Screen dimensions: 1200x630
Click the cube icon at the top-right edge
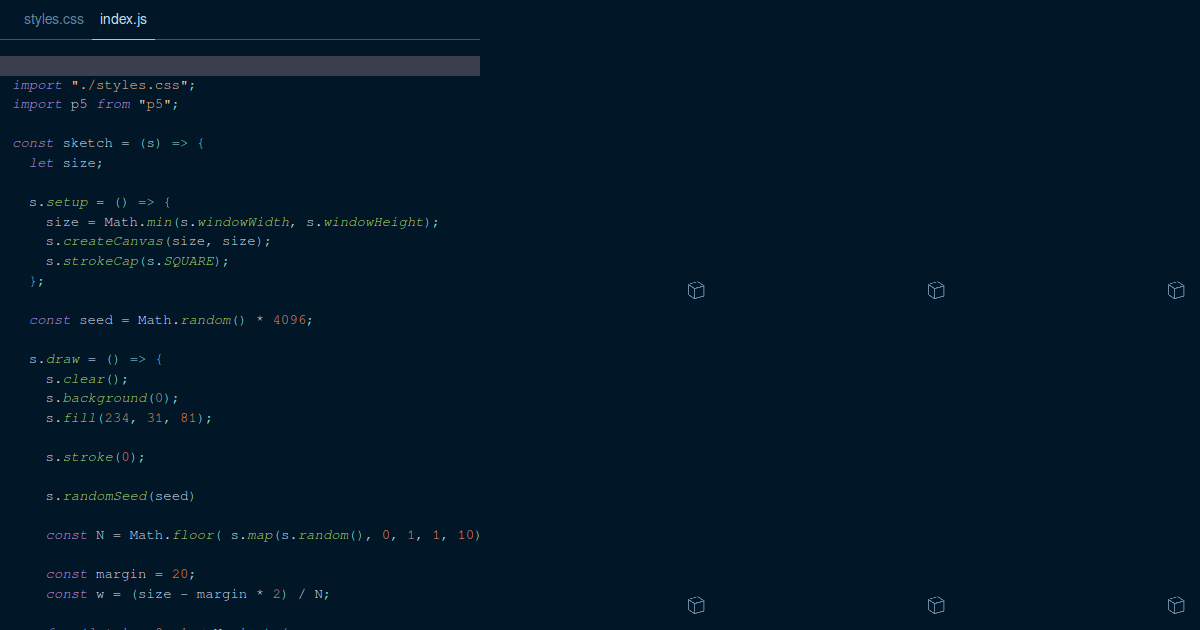pos(1176,290)
